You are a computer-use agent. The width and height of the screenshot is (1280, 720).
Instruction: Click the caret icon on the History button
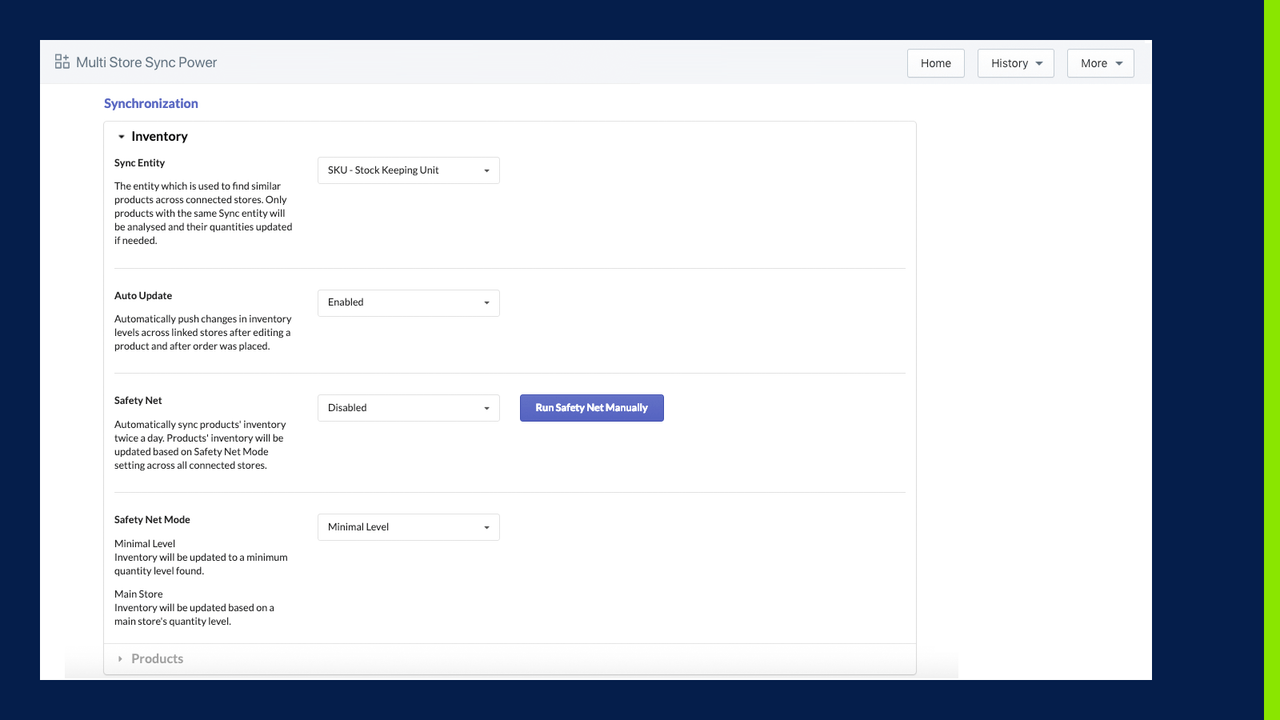[x=1039, y=62]
